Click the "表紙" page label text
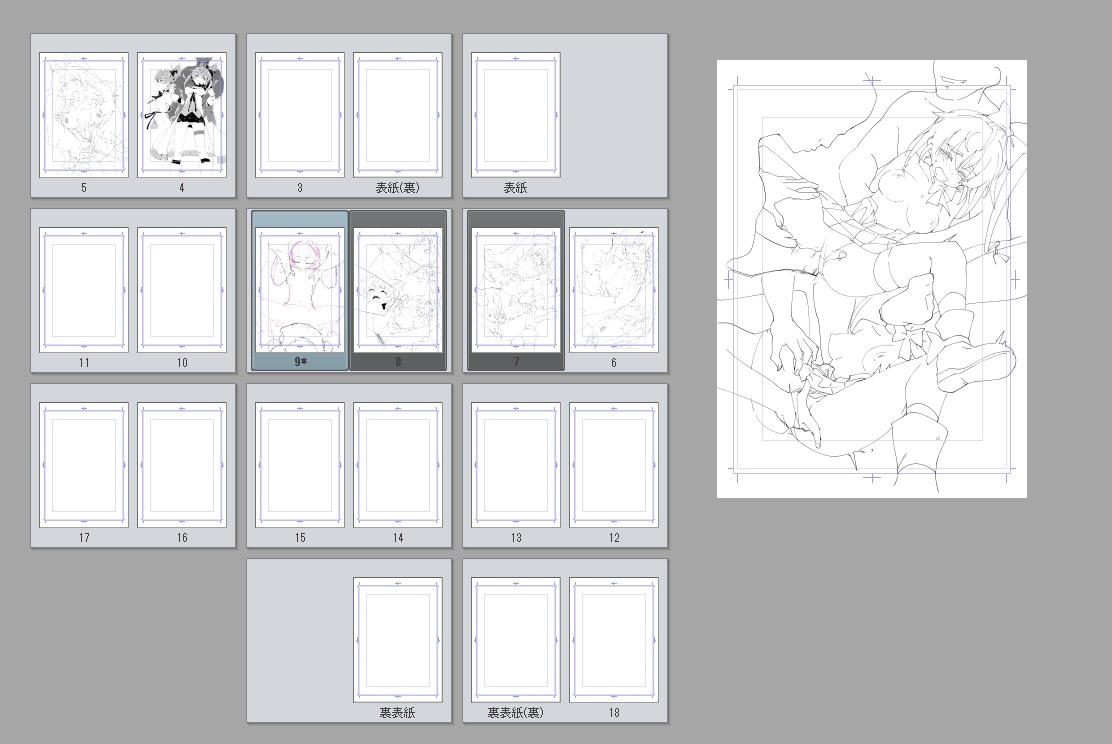This screenshot has width=1112, height=744. click(516, 188)
